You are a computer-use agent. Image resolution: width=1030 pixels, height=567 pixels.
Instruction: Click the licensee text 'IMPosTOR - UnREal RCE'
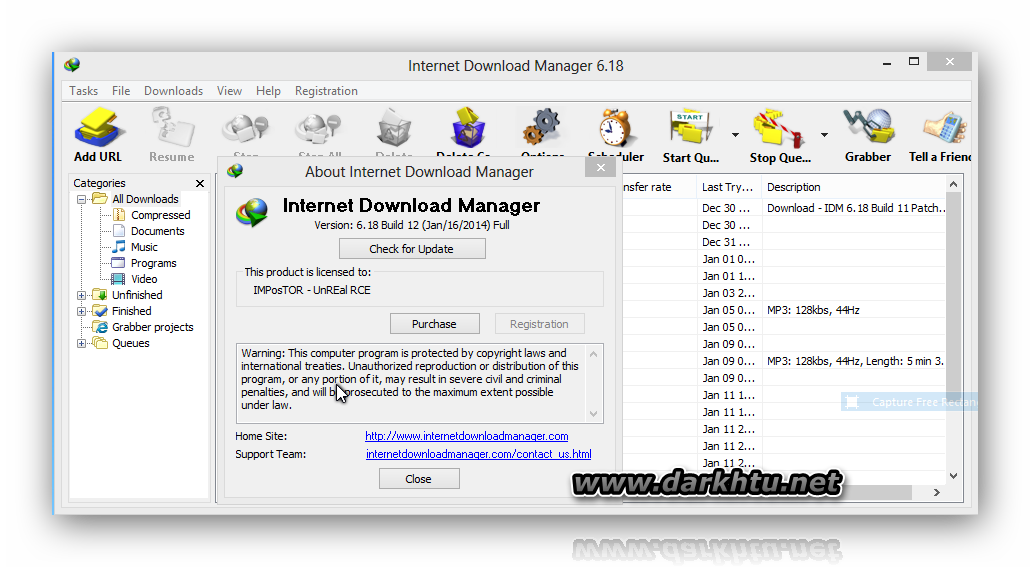(312, 290)
